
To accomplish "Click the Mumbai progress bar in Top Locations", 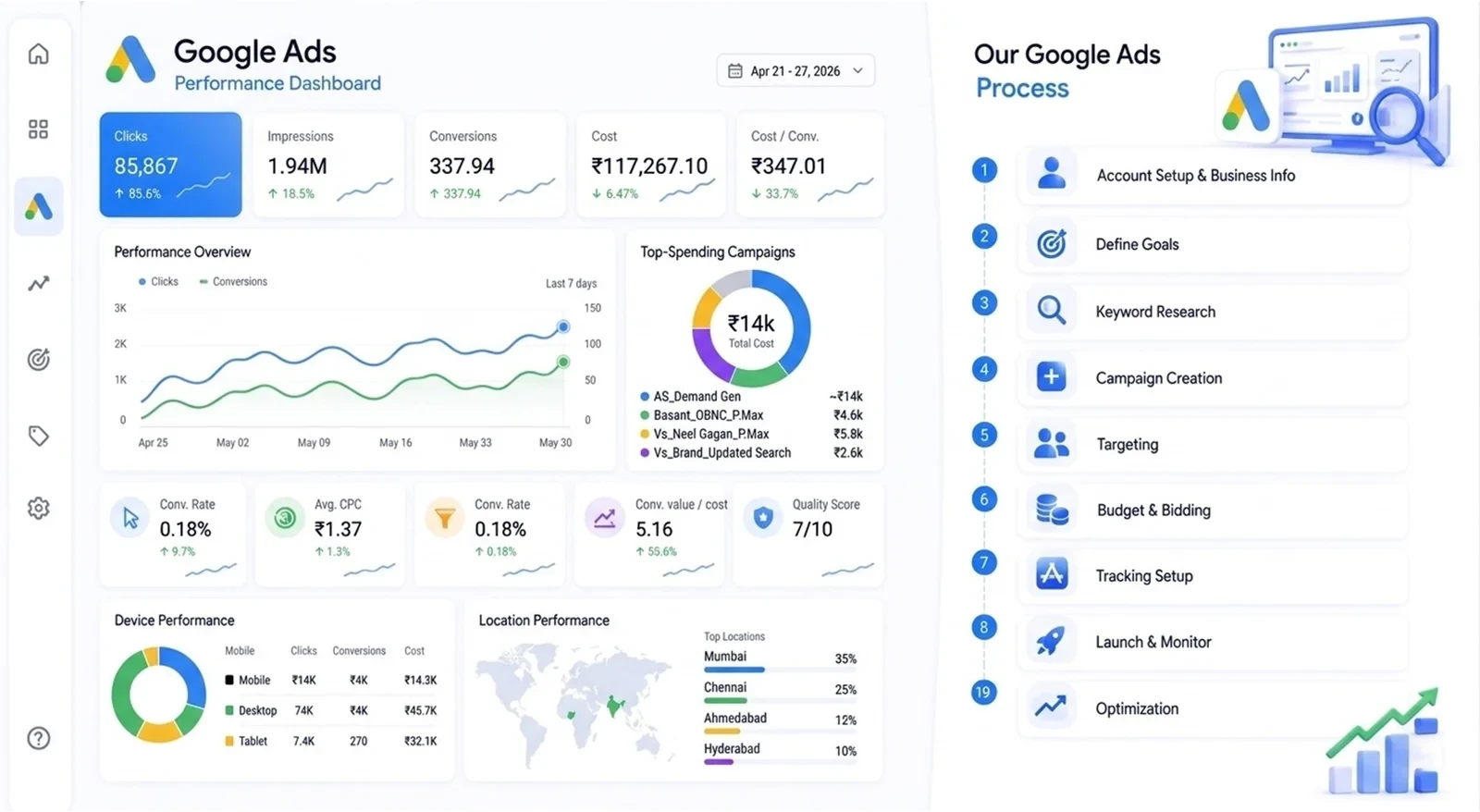I will point(780,670).
